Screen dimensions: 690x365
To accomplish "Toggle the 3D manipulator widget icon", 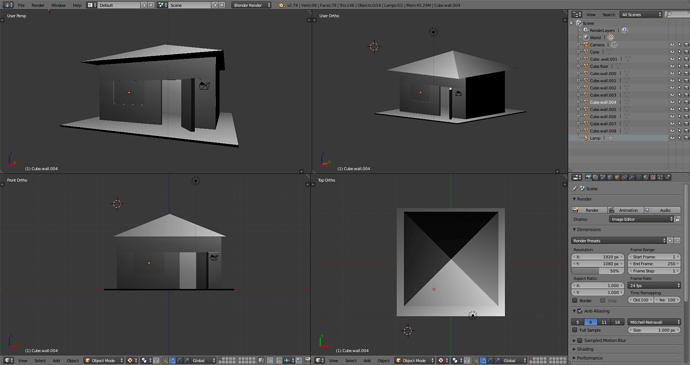I will [165, 360].
